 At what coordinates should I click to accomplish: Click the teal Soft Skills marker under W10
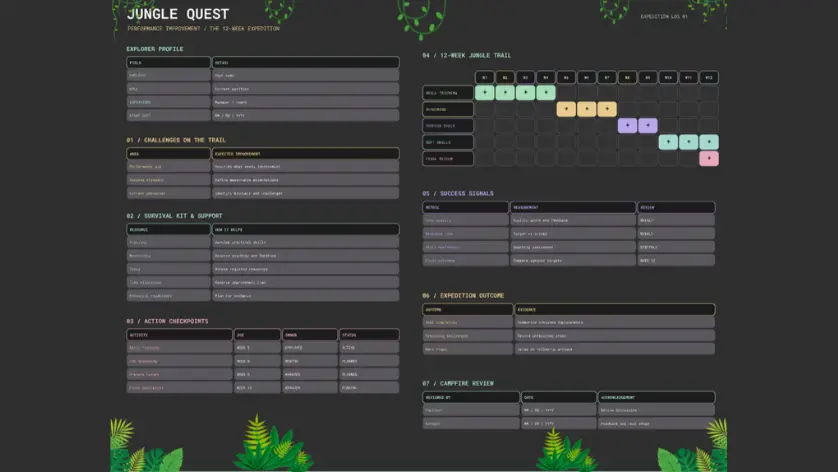pos(668,142)
